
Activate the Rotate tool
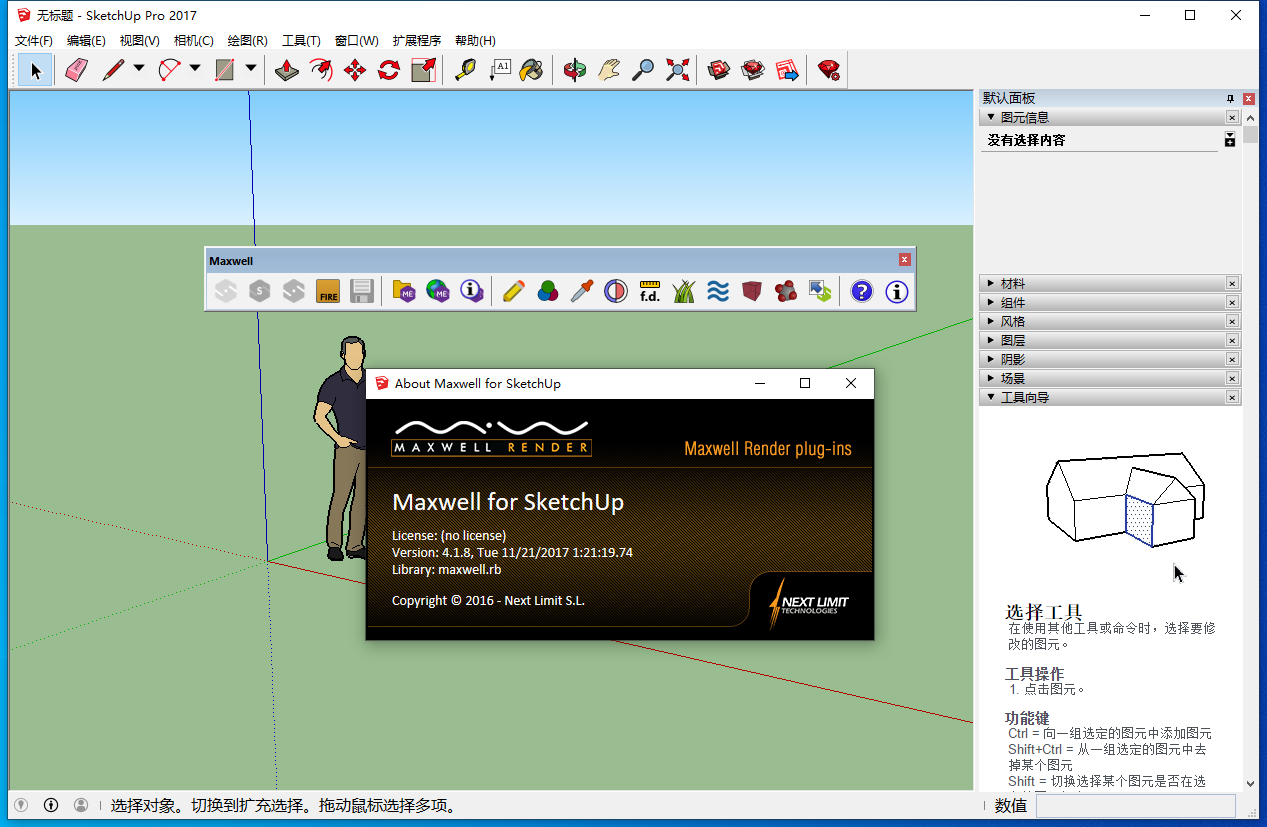coord(389,70)
